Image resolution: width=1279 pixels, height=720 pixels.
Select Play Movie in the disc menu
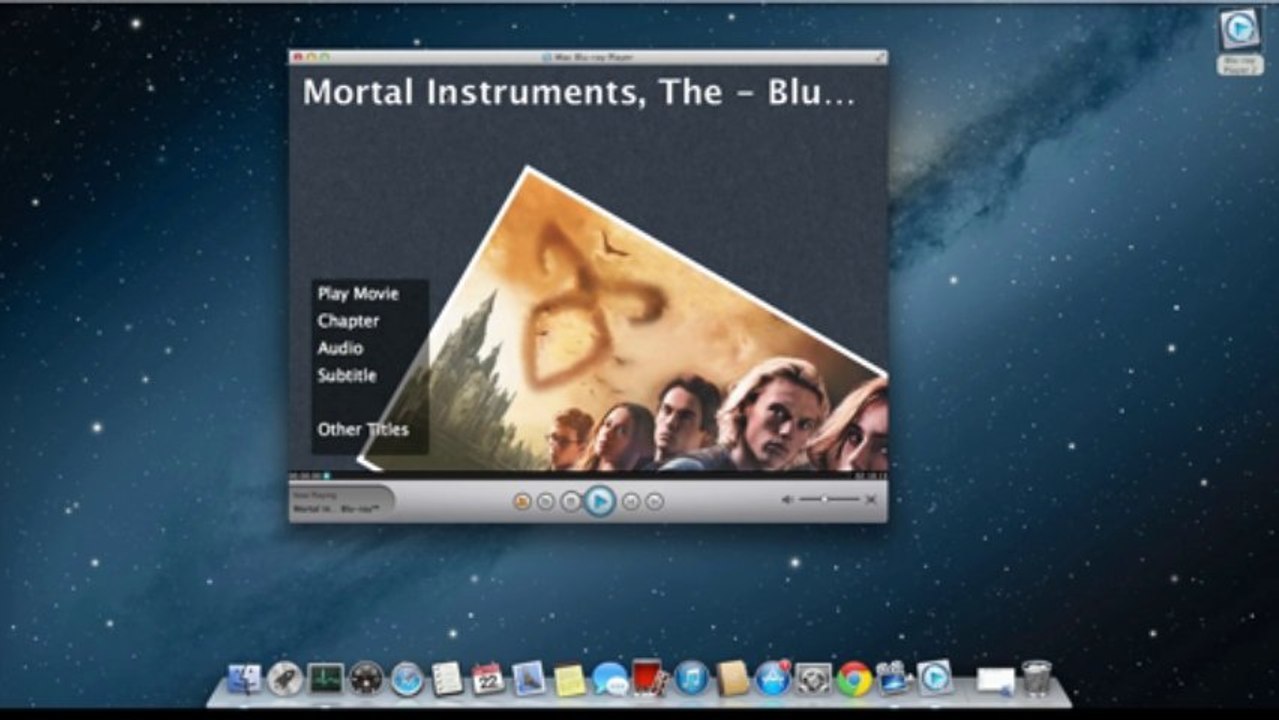pyautogui.click(x=358, y=294)
